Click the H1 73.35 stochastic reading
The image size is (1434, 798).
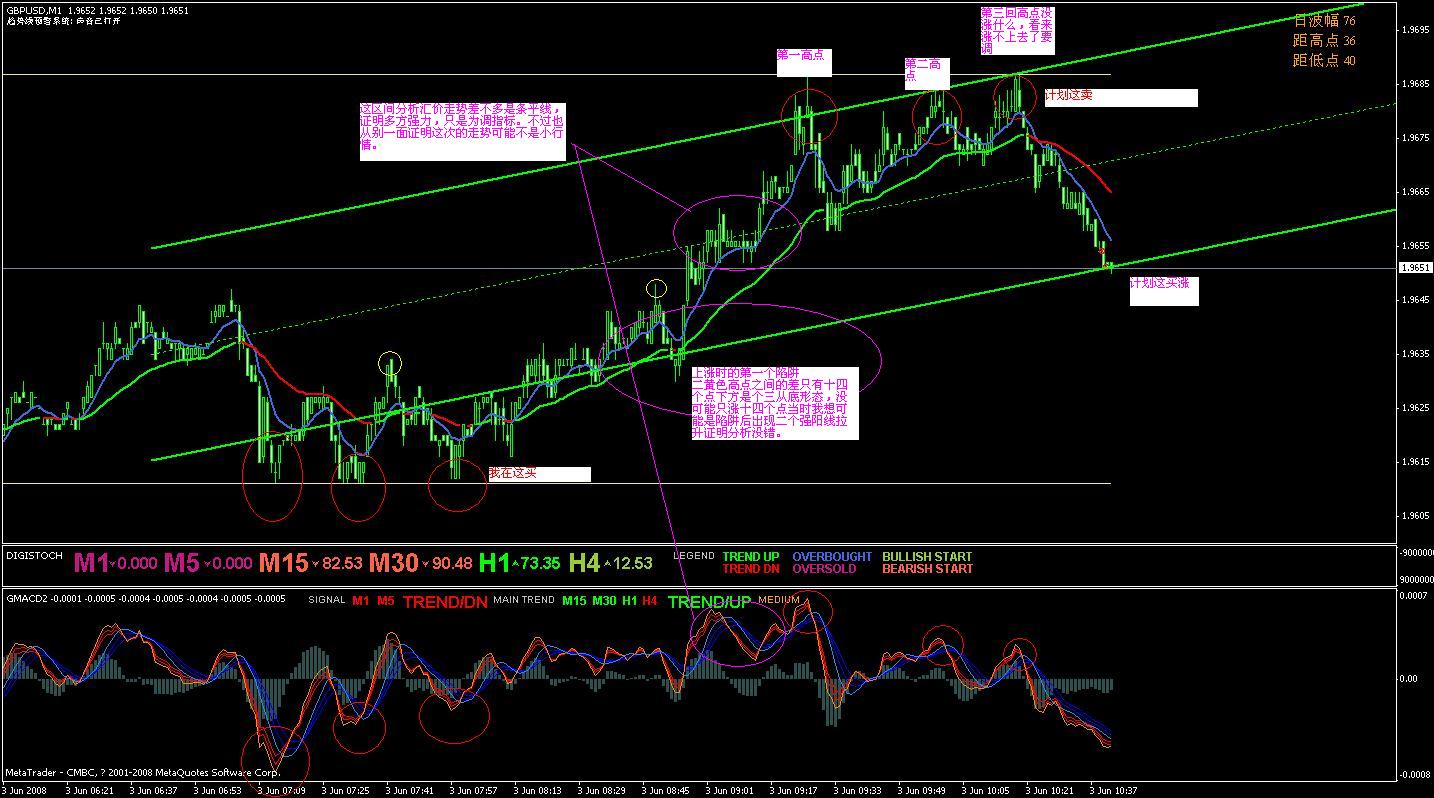point(519,563)
